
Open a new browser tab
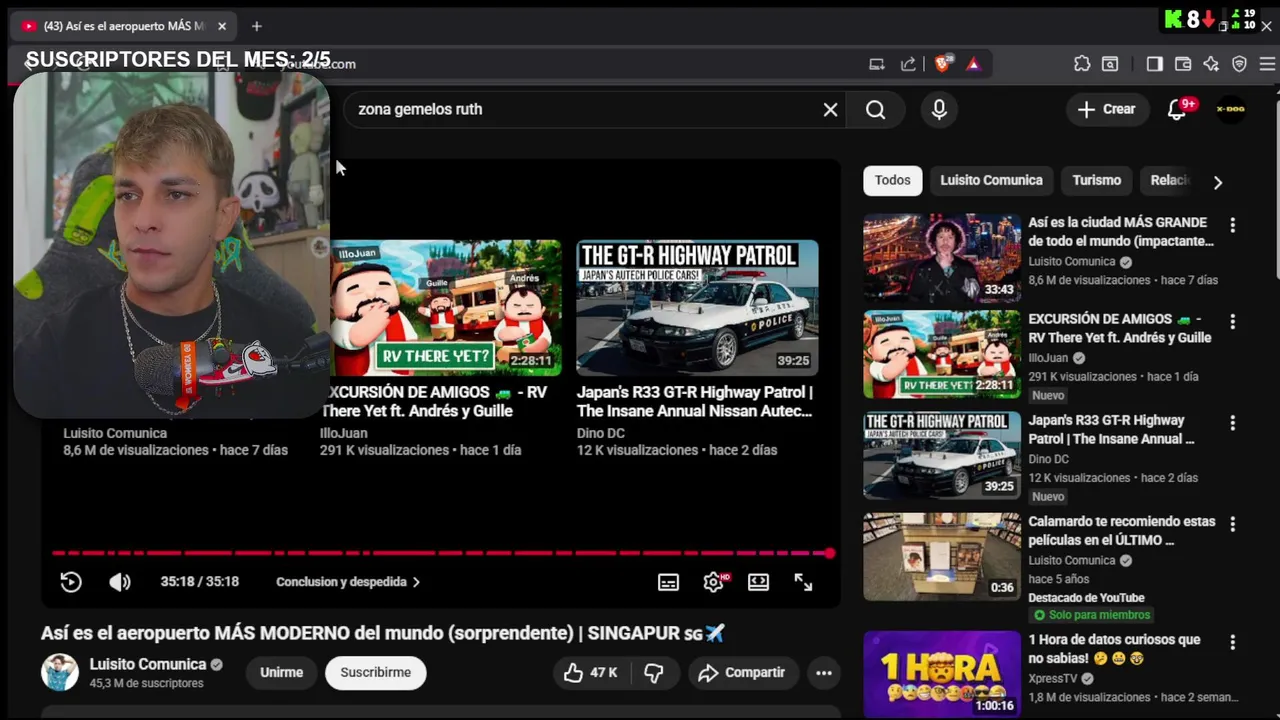(256, 26)
